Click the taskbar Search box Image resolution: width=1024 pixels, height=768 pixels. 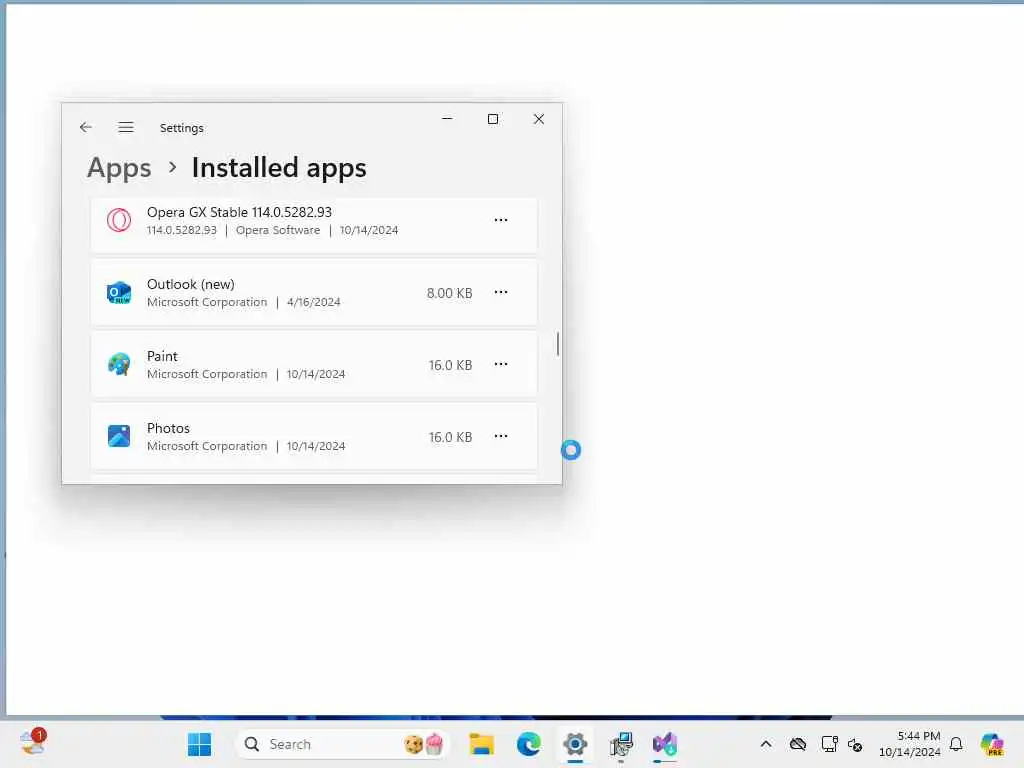point(342,744)
